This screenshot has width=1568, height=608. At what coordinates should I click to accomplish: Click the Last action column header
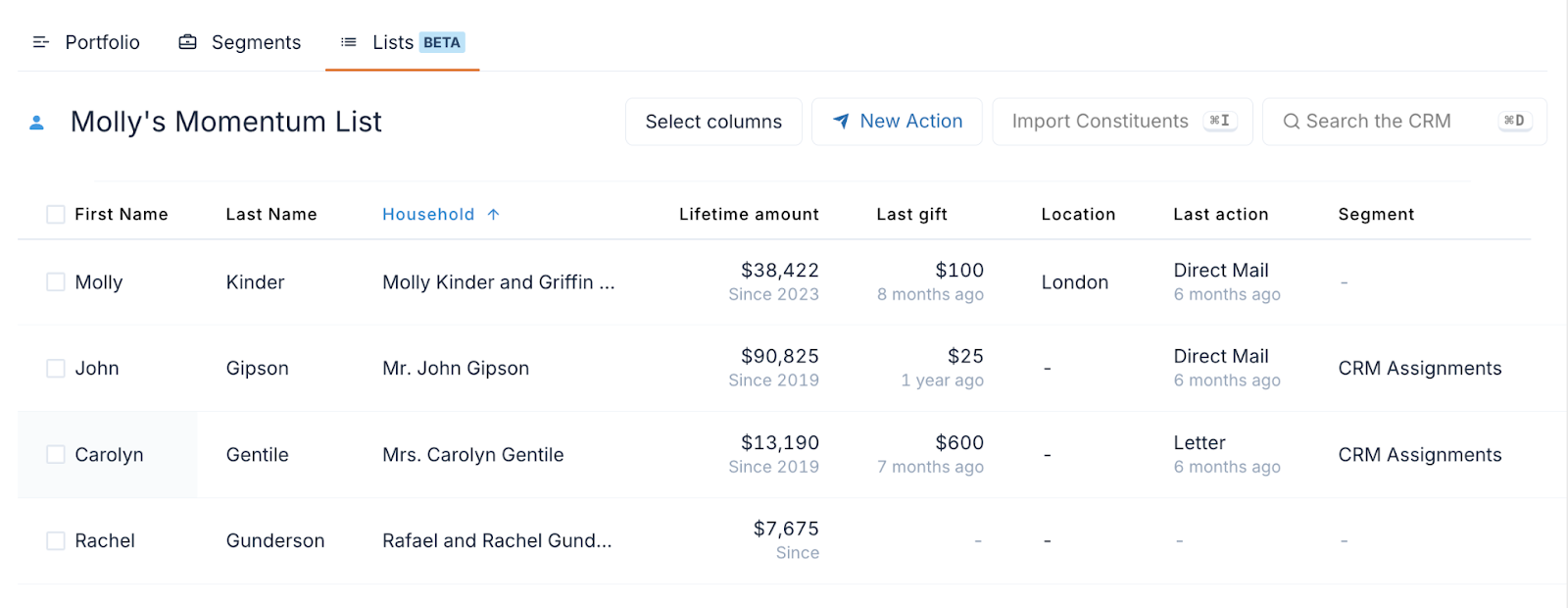pos(1221,214)
